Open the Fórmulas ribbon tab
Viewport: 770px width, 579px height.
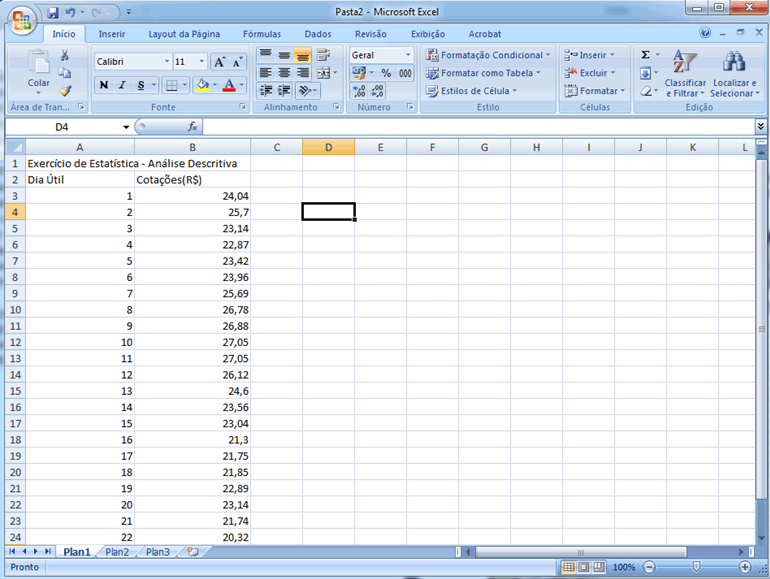coord(261,34)
